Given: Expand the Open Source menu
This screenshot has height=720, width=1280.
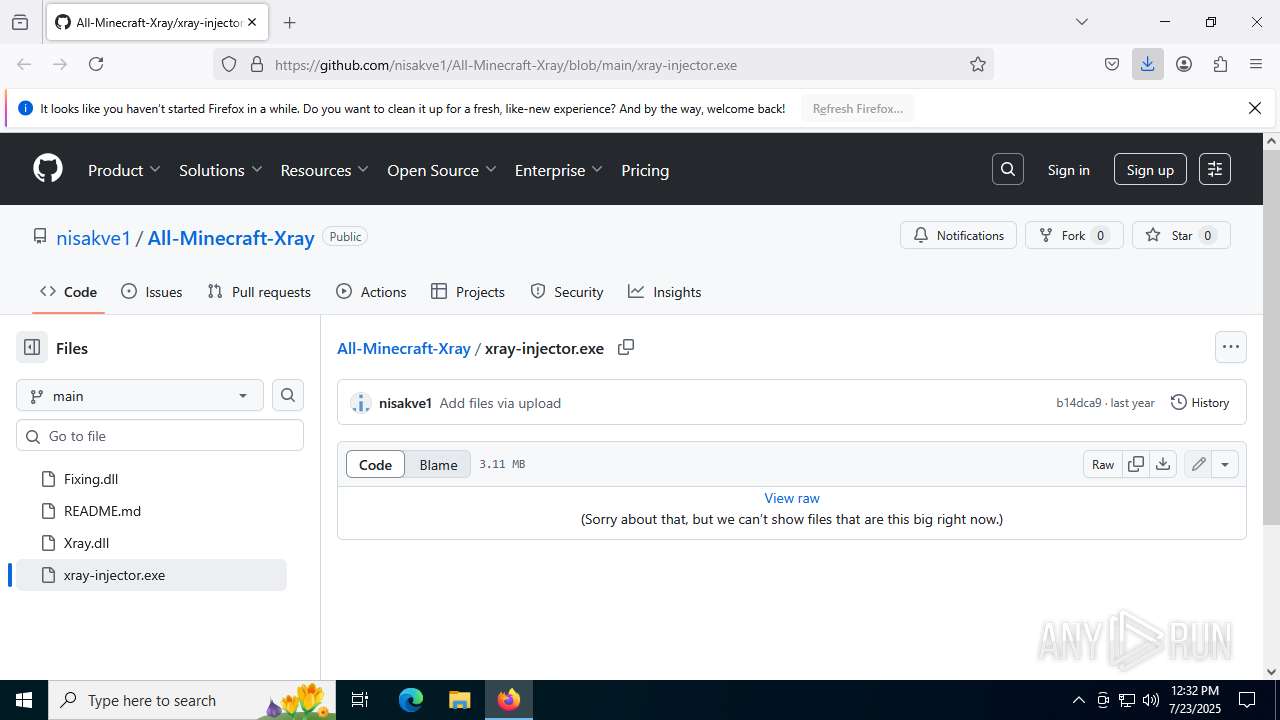Looking at the screenshot, I should 441,170.
